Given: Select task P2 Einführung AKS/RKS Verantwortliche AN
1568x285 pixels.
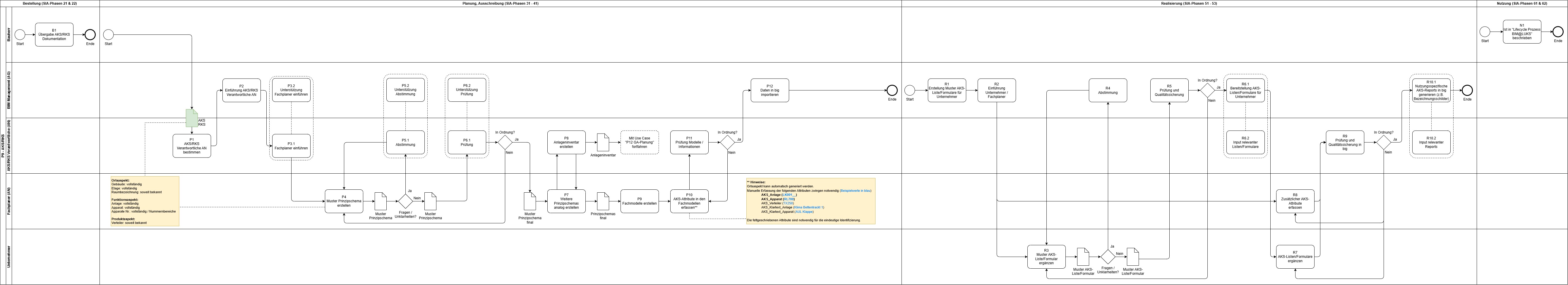Looking at the screenshot, I should [241, 91].
